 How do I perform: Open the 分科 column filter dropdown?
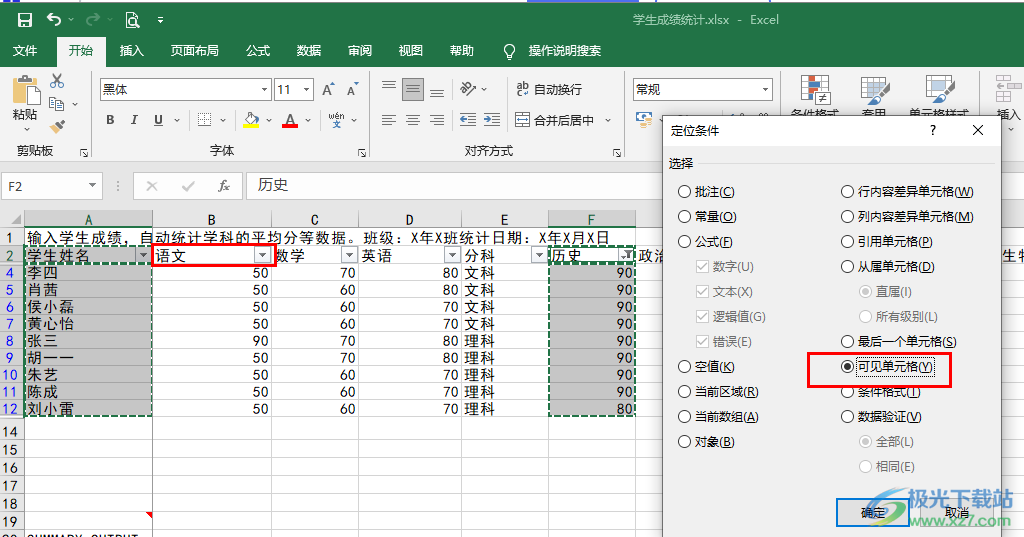pyautogui.click(x=539, y=255)
